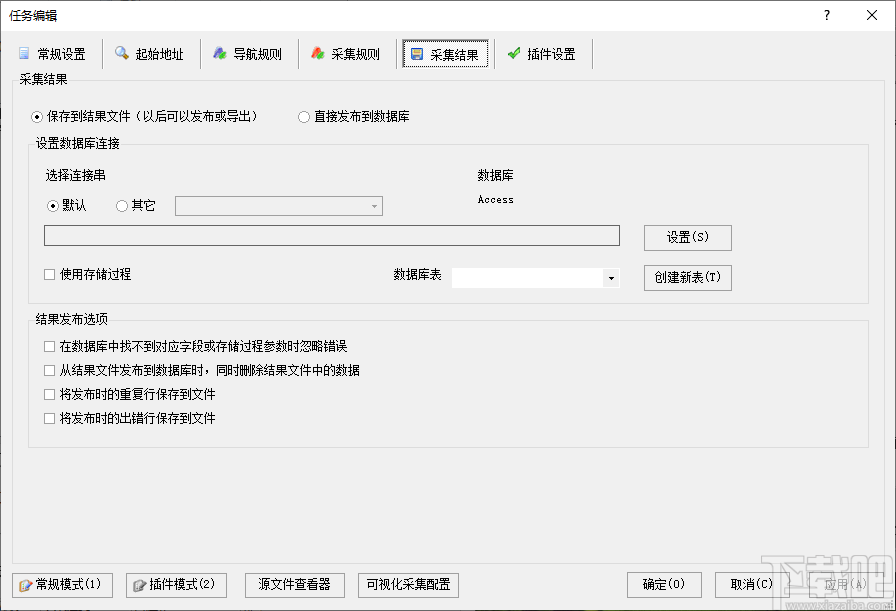Image resolution: width=896 pixels, height=611 pixels.
Task: Click 创建新表(T) to create table
Action: click(687, 277)
